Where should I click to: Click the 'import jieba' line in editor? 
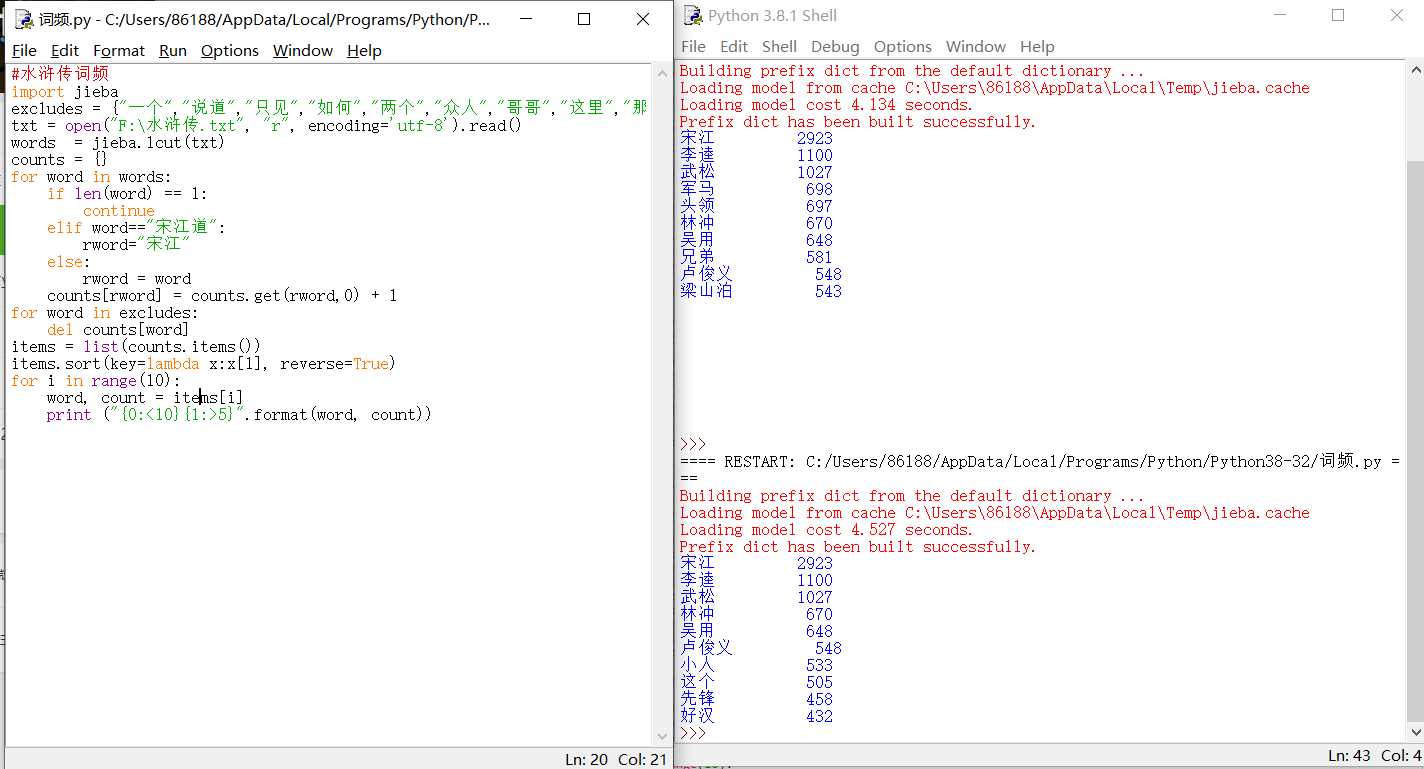[x=64, y=91]
